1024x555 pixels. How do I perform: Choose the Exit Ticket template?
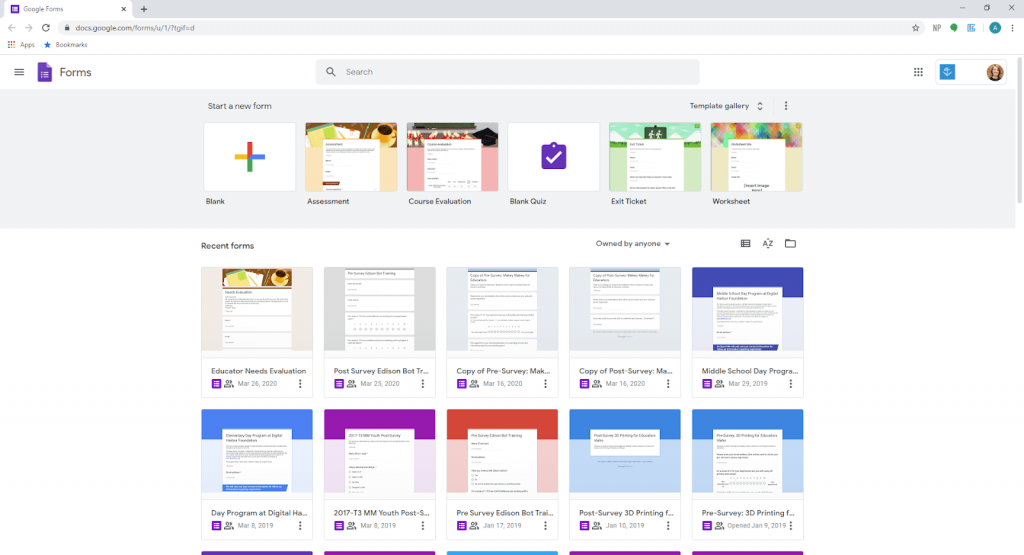655,157
